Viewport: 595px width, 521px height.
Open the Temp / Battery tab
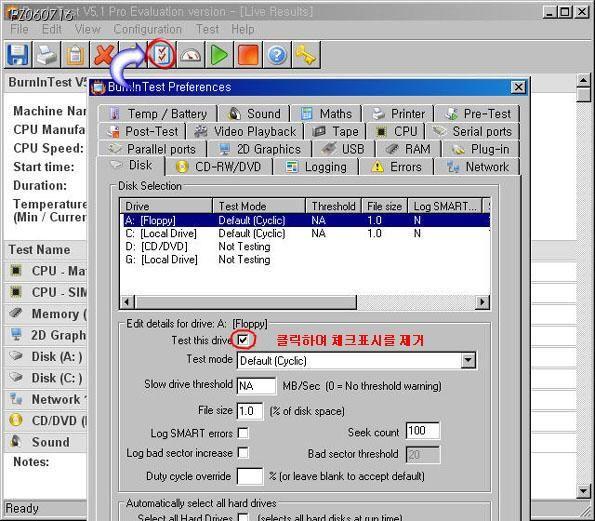[x=158, y=113]
